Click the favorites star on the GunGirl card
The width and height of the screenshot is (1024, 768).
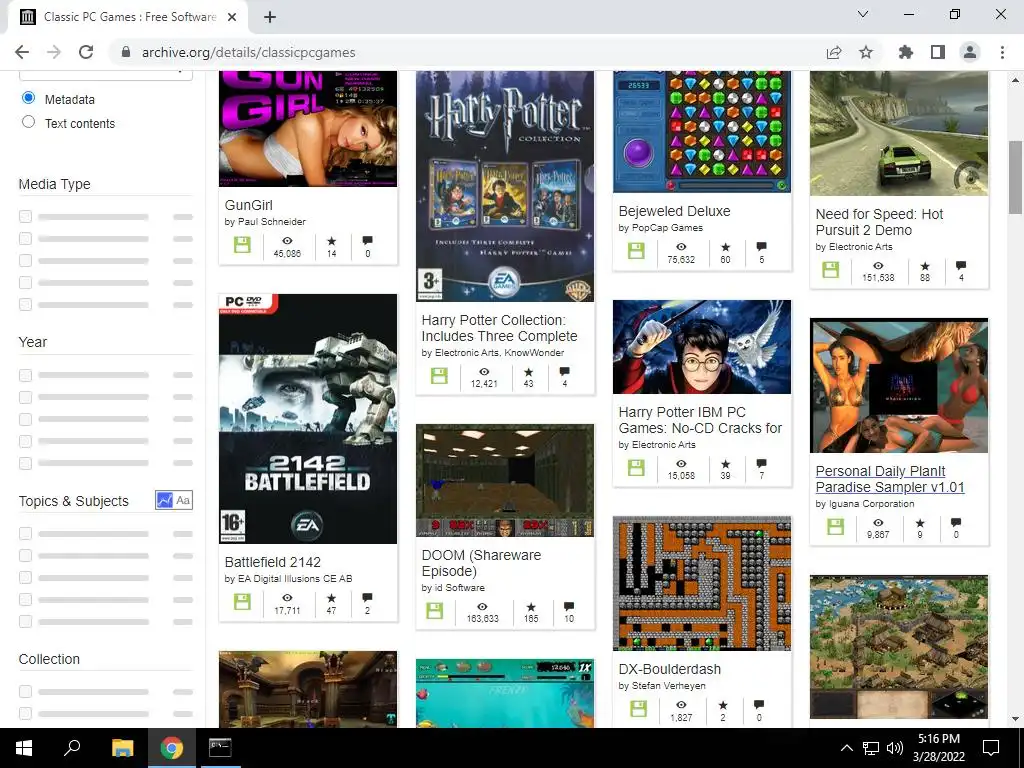point(332,241)
